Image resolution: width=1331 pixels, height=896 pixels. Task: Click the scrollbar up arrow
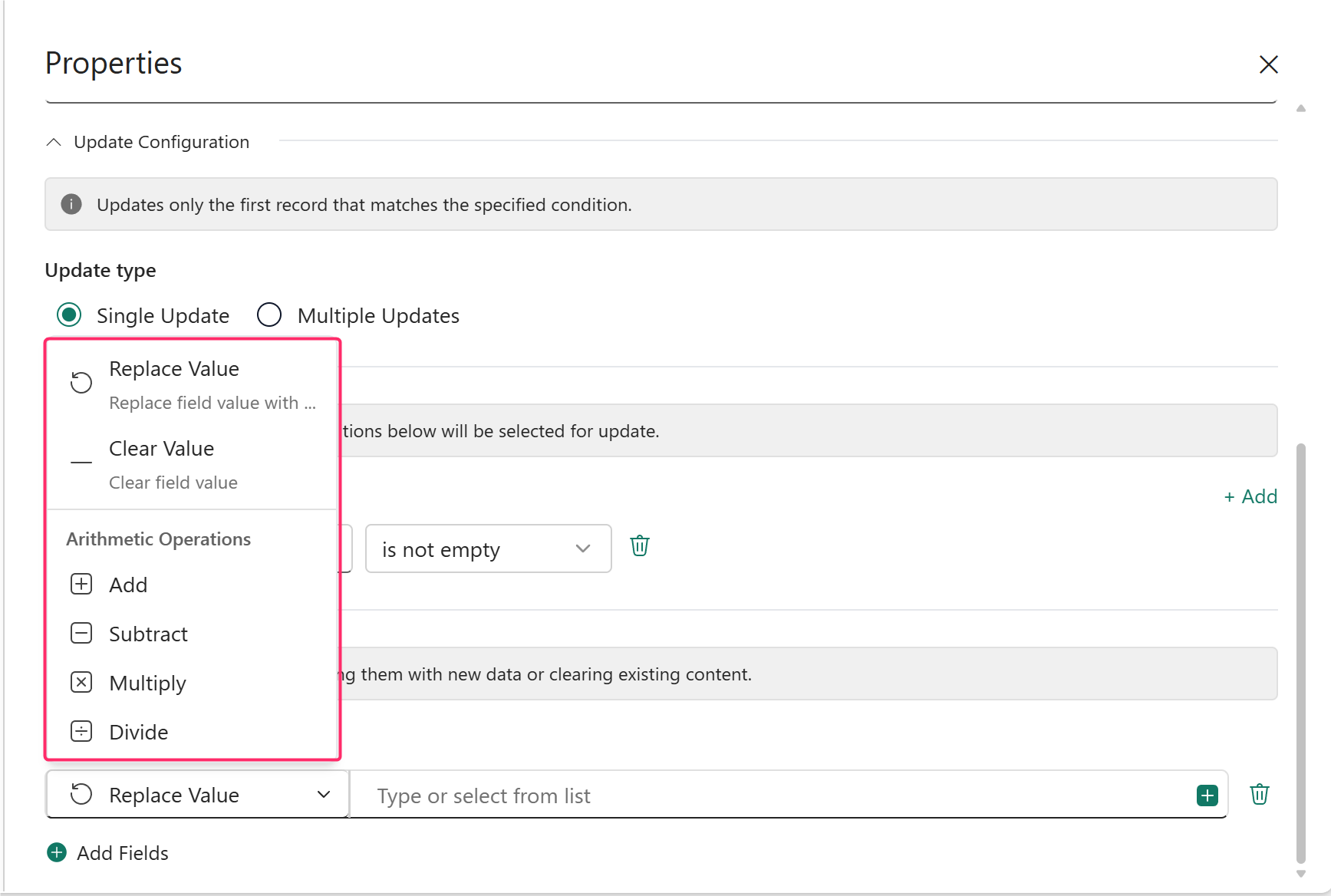point(1301,109)
